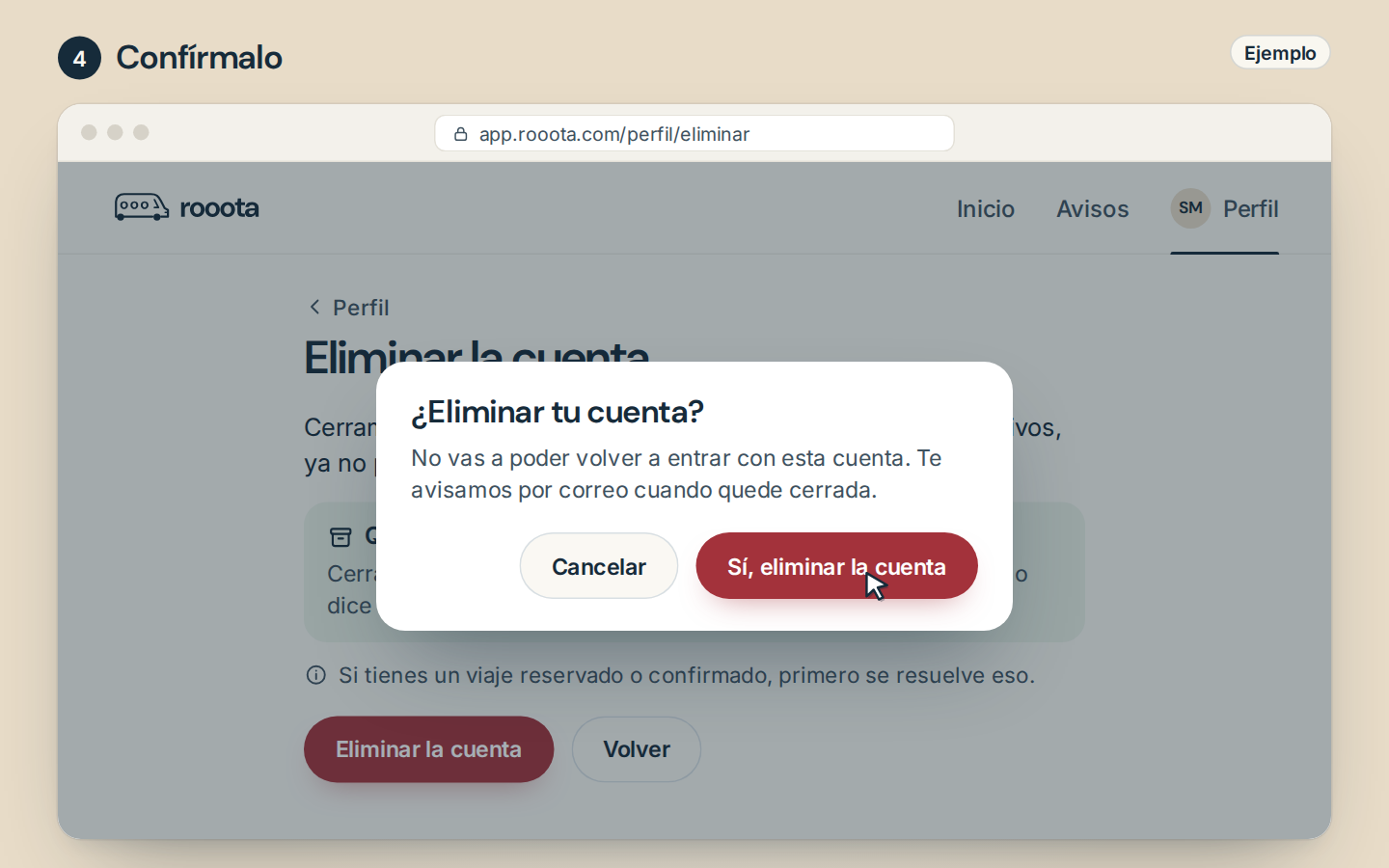Click the rooota van logo icon

tap(141, 207)
